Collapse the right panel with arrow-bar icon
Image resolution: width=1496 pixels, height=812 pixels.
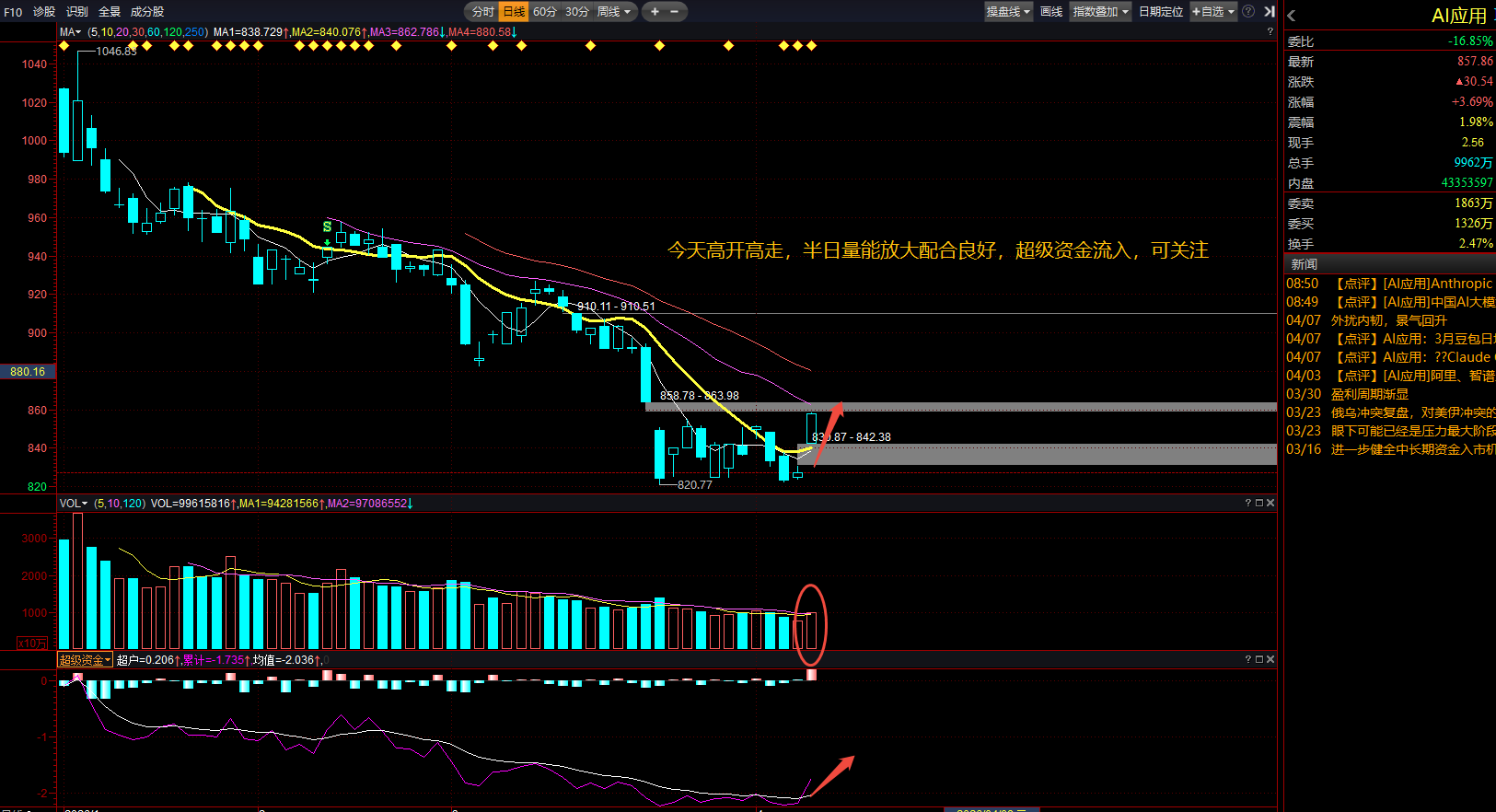(1270, 12)
